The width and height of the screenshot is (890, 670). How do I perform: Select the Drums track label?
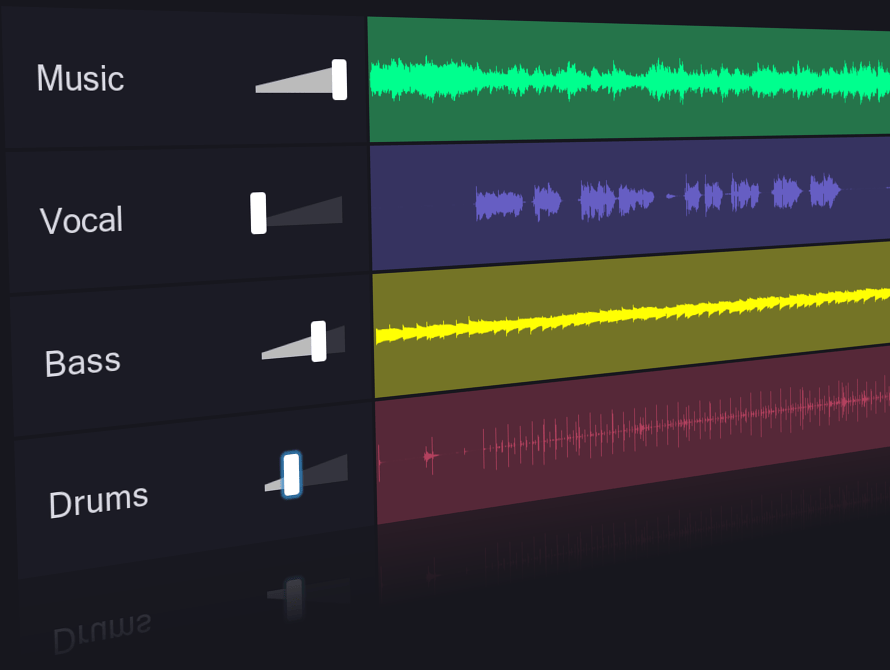click(98, 500)
